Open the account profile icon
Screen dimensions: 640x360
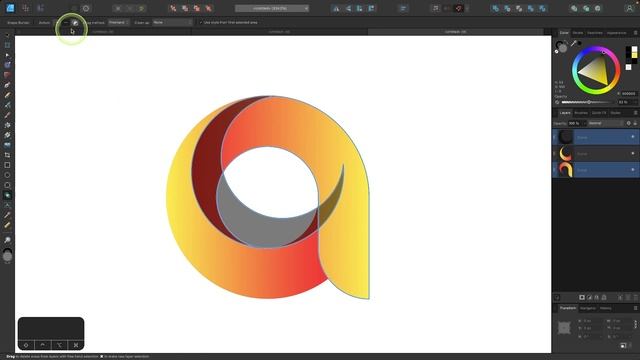click(x=629, y=8)
